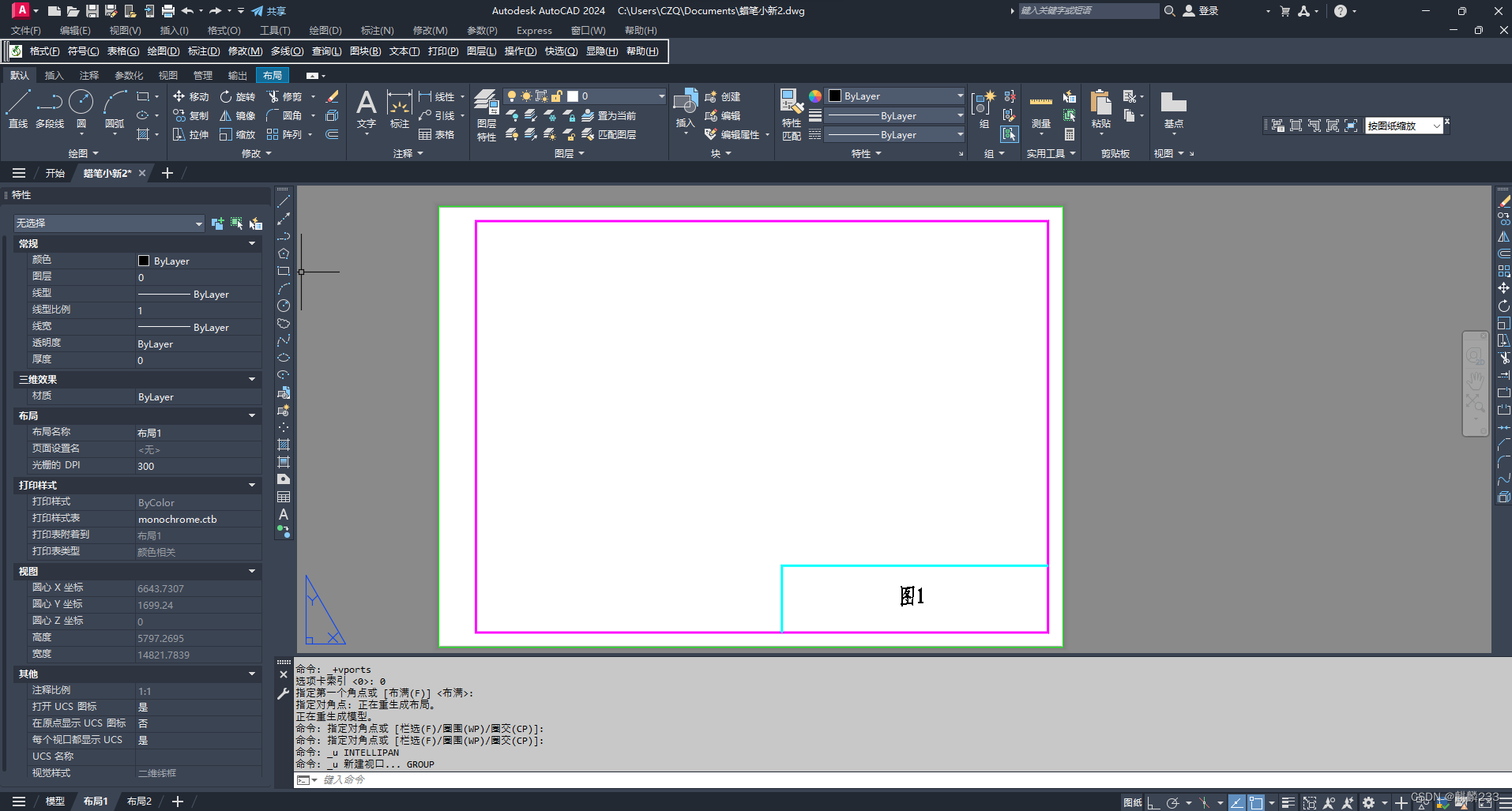Toggle selection cycling in status bar

coord(1309,802)
